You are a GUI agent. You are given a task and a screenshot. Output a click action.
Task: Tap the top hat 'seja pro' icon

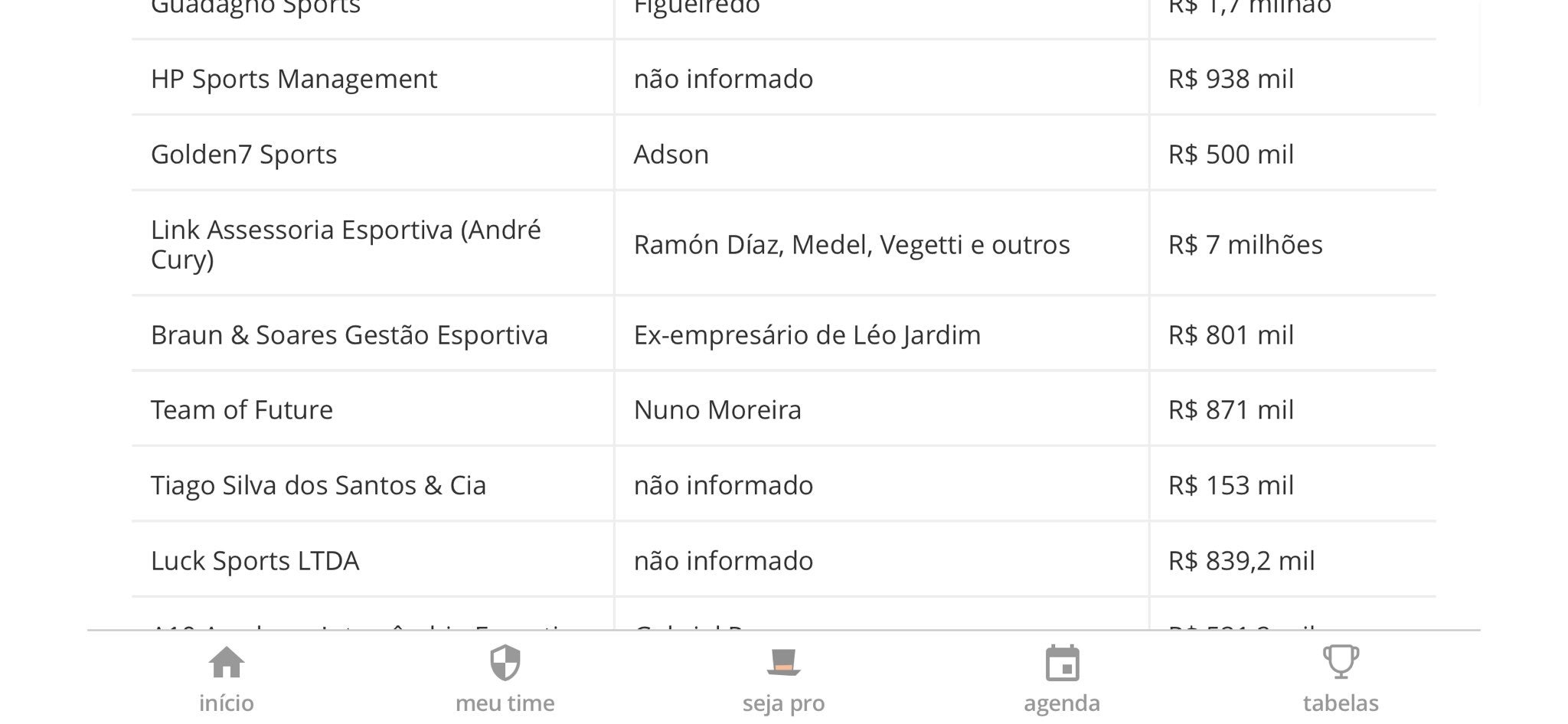tap(783, 663)
